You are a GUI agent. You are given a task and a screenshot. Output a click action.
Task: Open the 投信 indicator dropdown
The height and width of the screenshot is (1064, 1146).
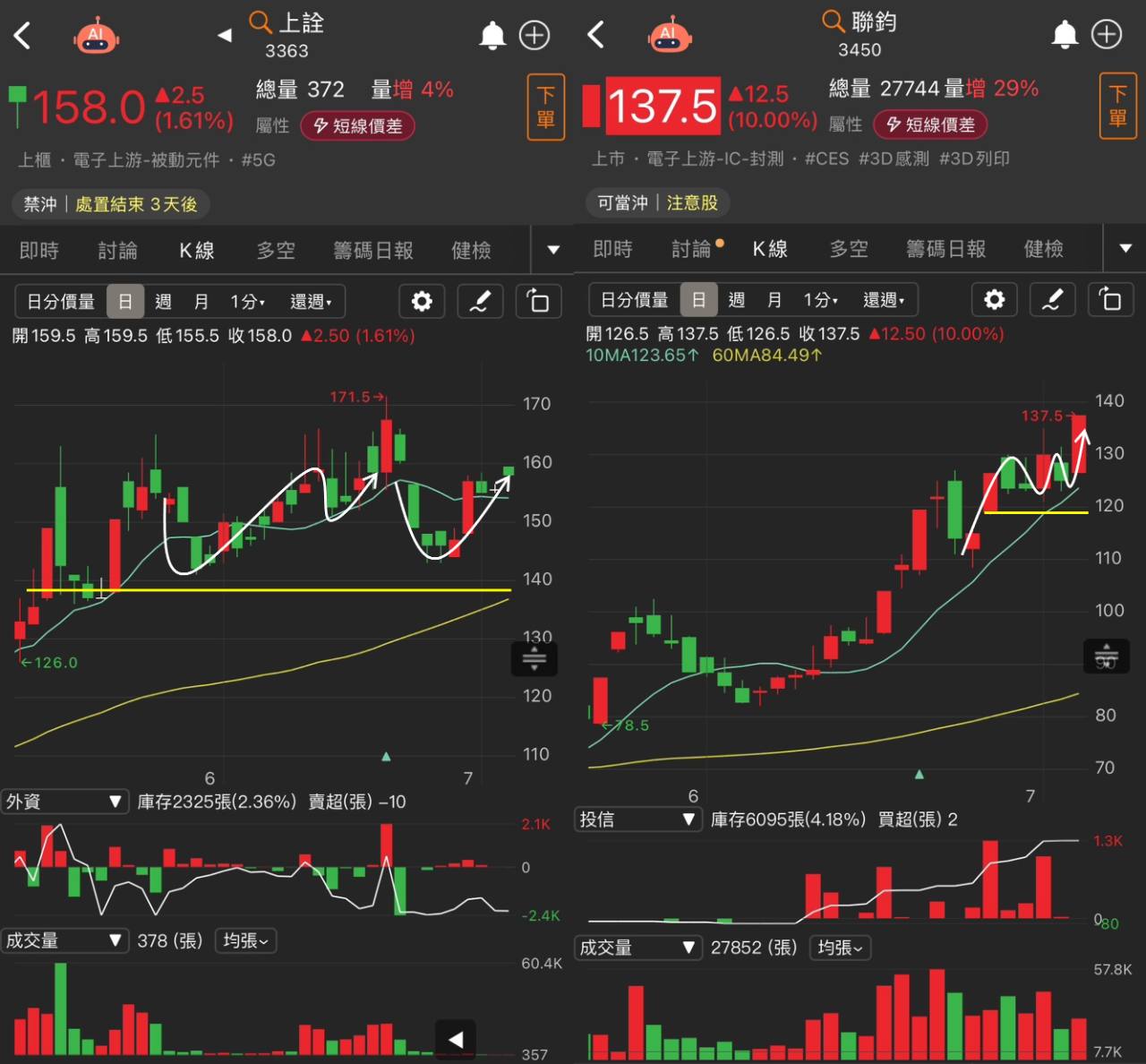point(637,819)
